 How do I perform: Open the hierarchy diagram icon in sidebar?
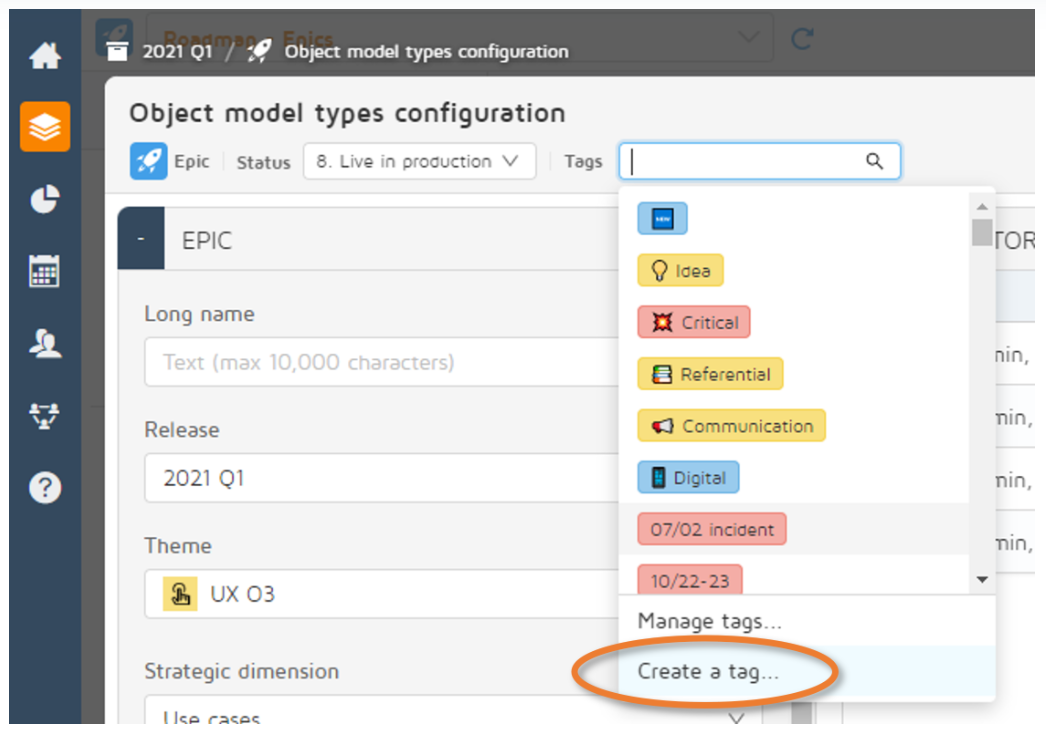point(45,415)
